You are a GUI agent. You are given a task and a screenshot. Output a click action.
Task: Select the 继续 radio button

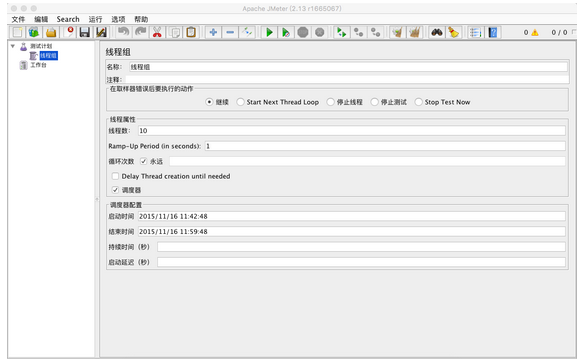pyautogui.click(x=209, y=102)
